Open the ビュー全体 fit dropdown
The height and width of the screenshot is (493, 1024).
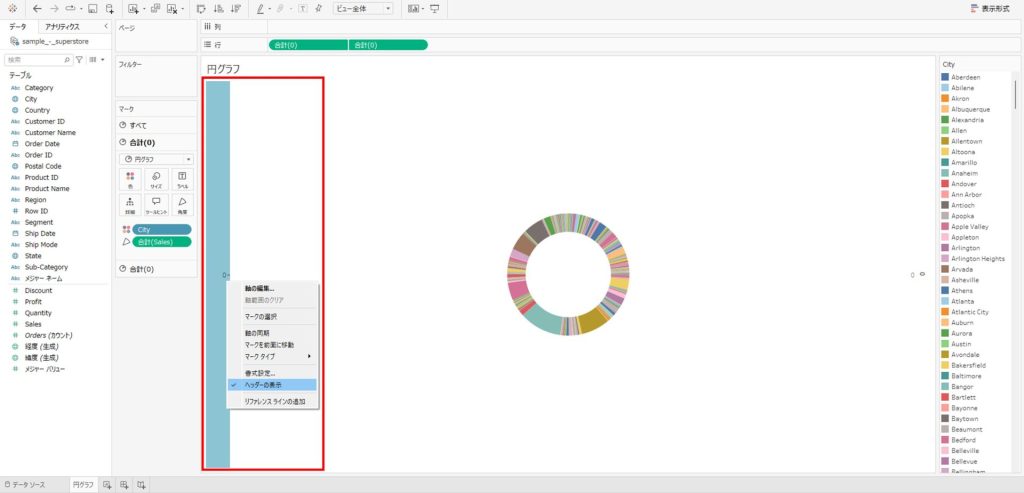[362, 8]
